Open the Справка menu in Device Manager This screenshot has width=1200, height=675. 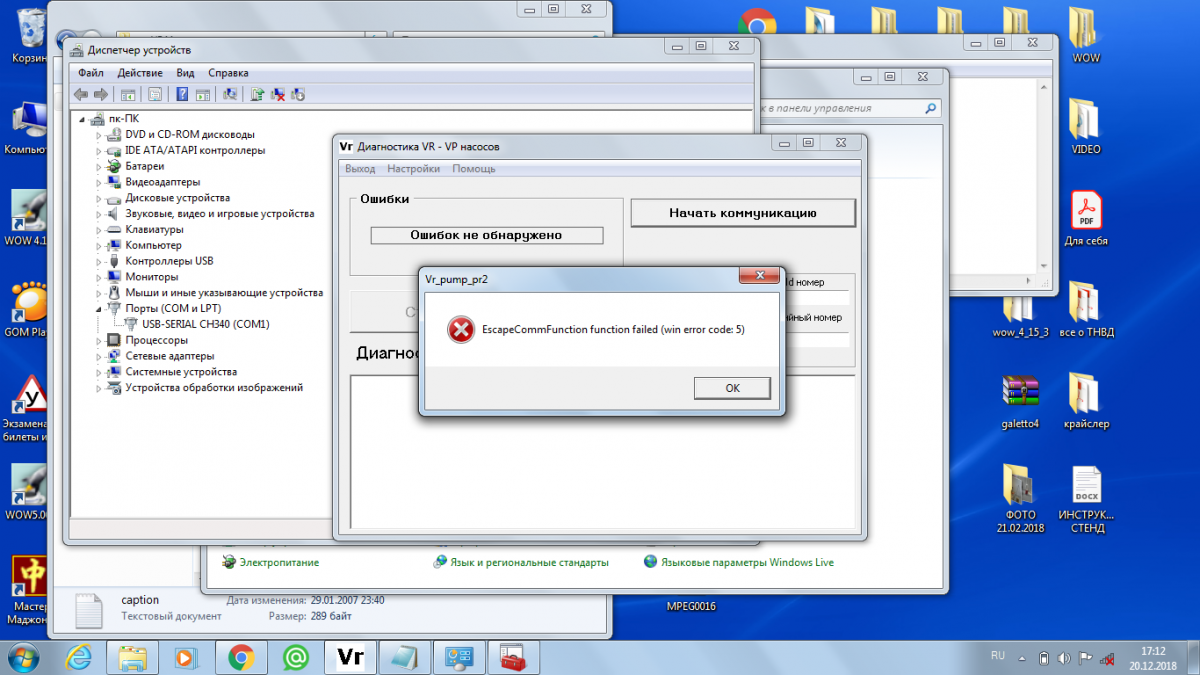[228, 73]
